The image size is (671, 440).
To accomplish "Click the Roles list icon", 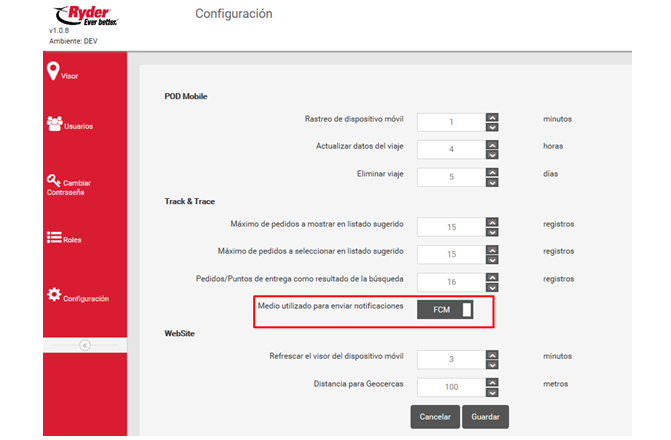I will [54, 238].
